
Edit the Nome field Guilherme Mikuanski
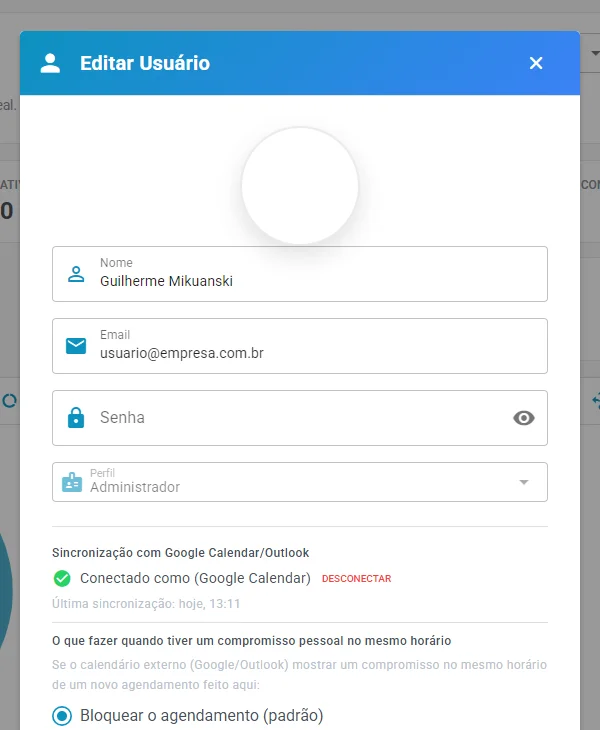pyautogui.click(x=300, y=274)
